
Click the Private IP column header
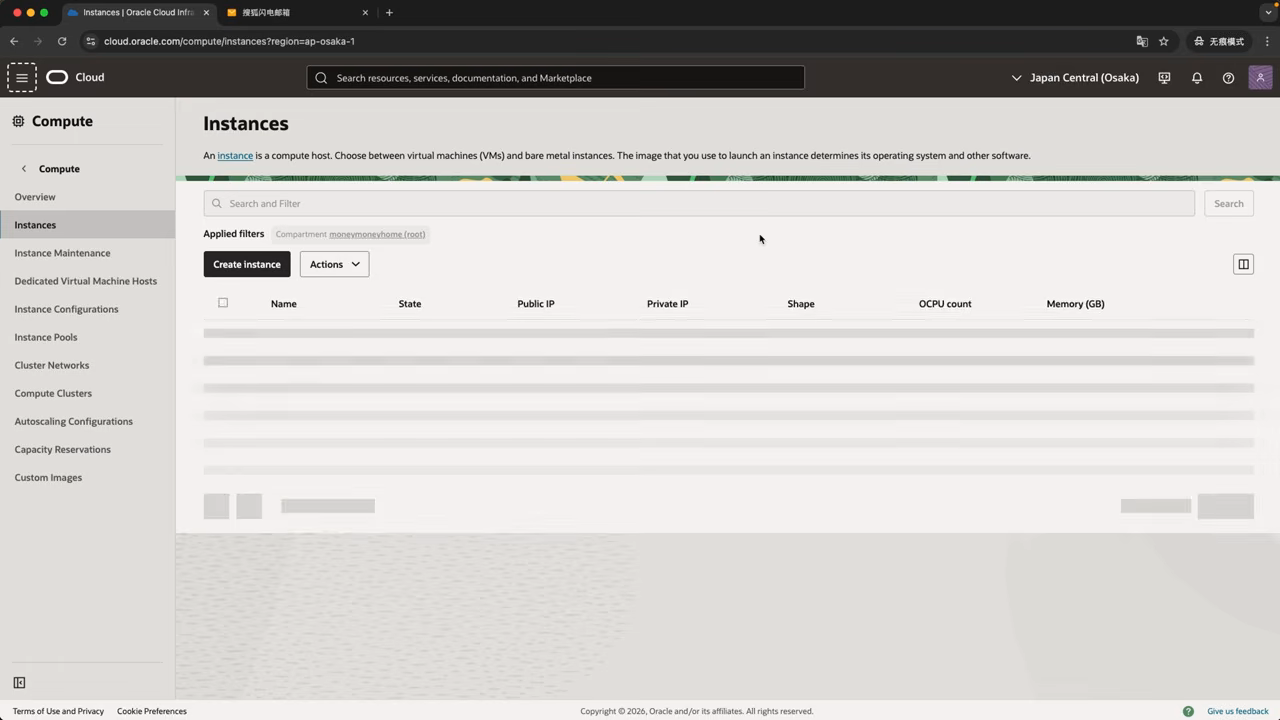[667, 303]
